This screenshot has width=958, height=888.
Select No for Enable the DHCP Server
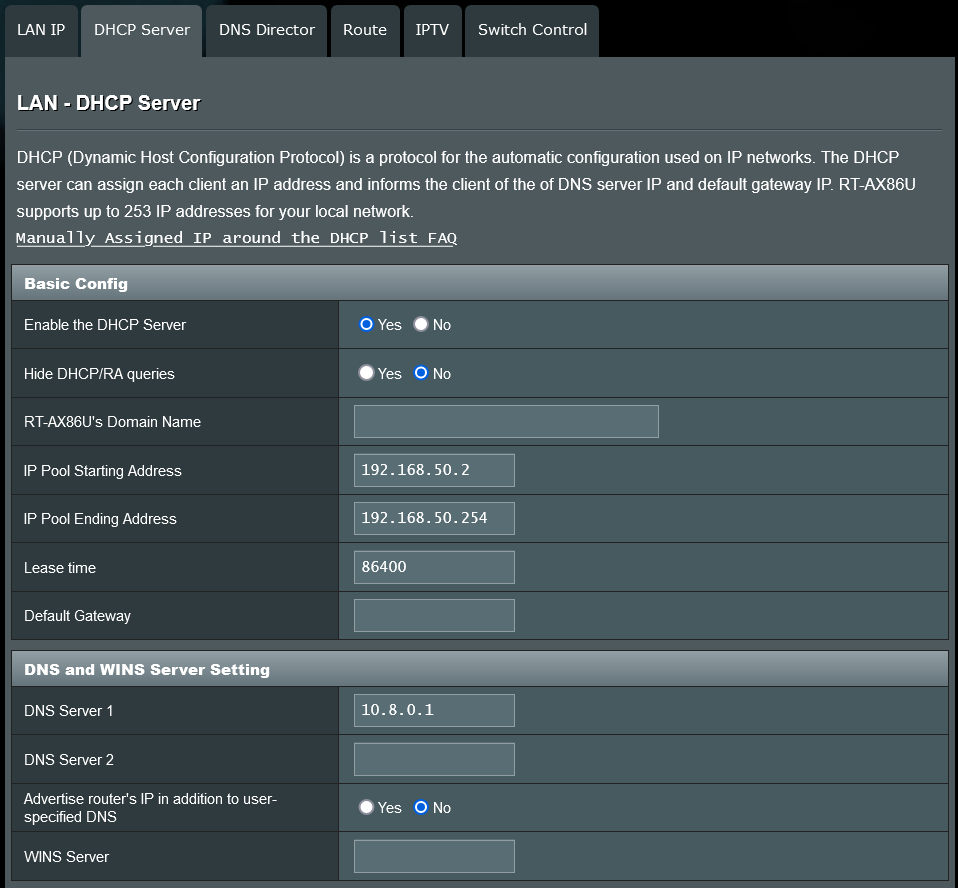421,325
